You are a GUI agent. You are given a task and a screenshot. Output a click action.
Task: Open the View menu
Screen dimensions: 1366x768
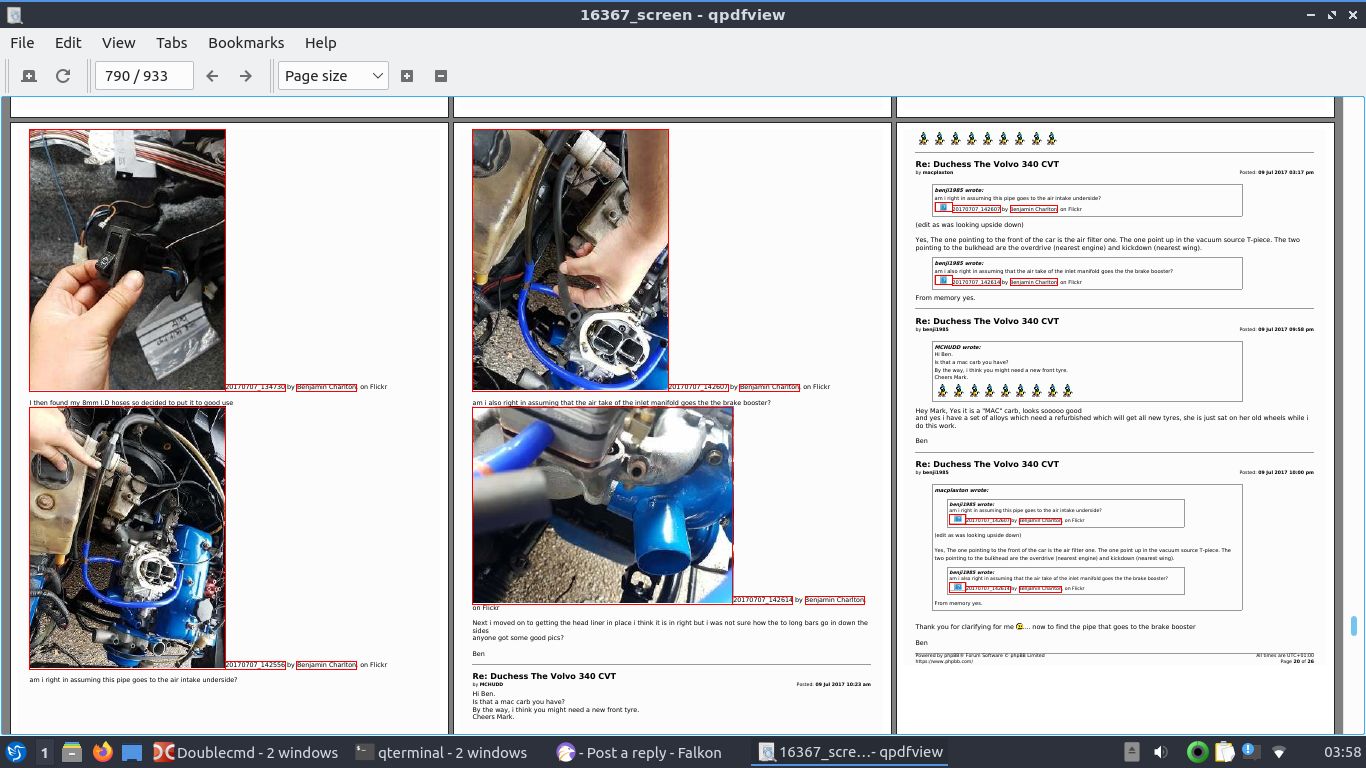click(118, 43)
